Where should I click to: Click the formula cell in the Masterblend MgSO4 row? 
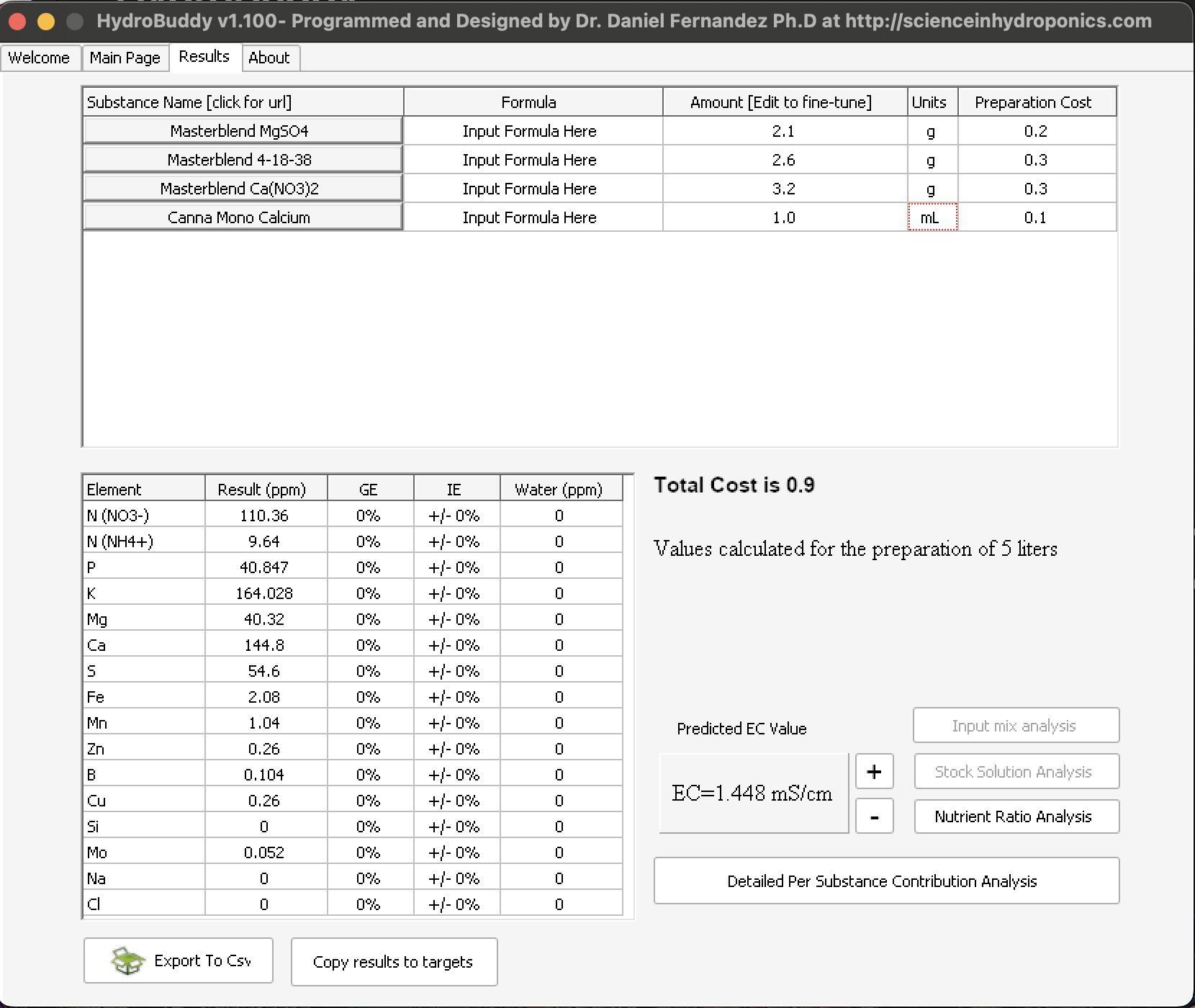[533, 131]
